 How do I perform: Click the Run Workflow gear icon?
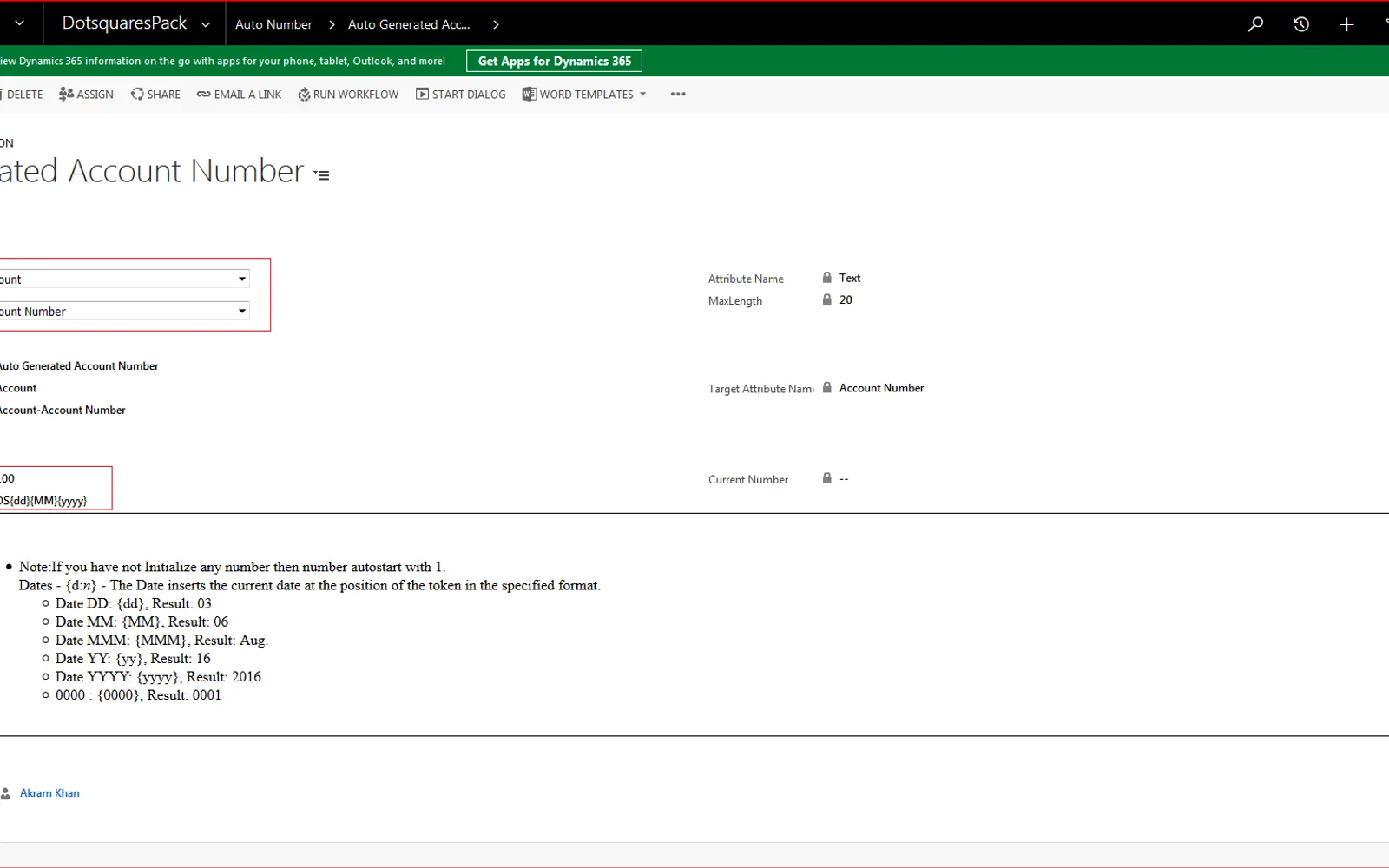coord(304,95)
